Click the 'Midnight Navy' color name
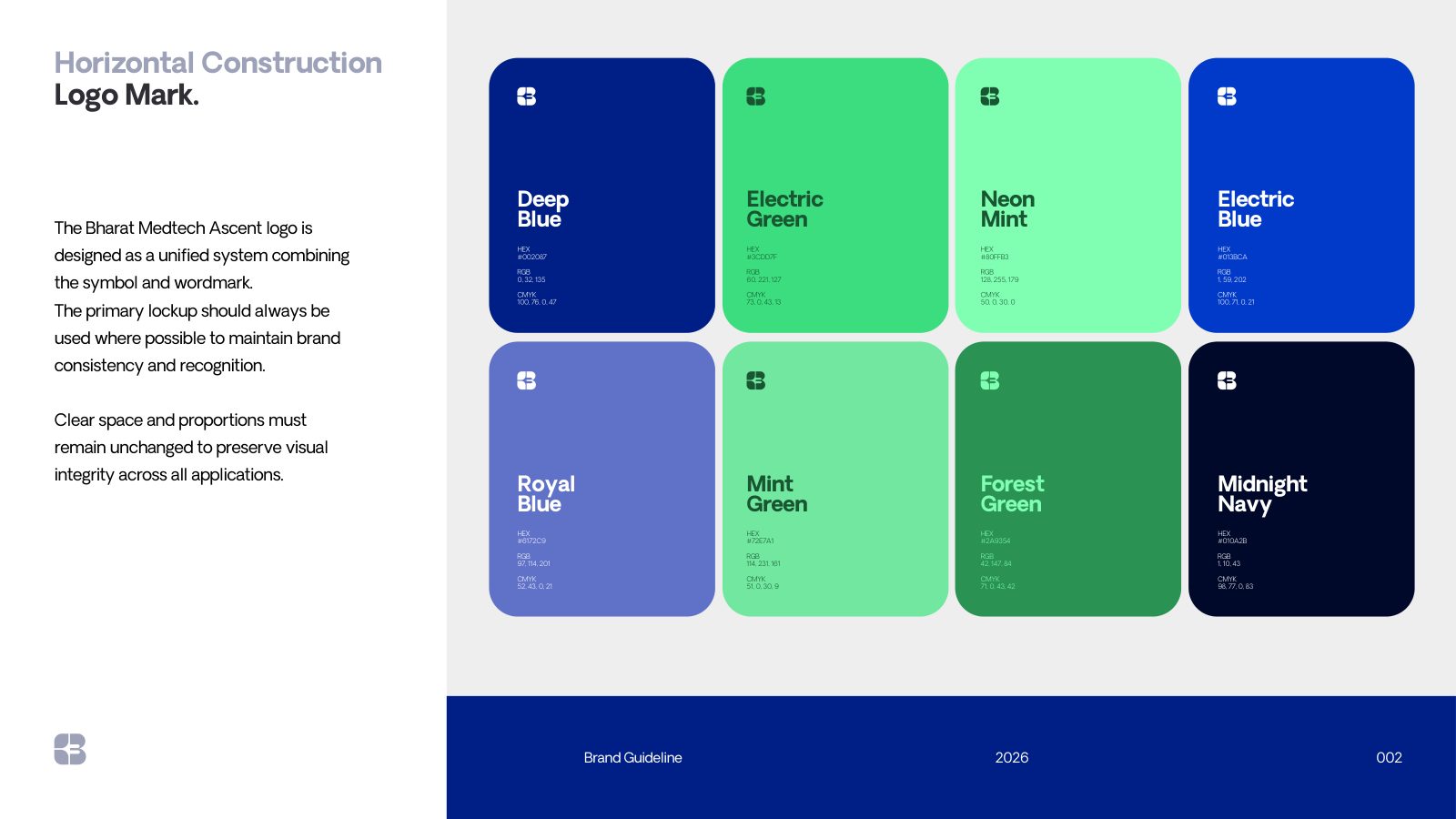The height and width of the screenshot is (819, 1456). pos(1262,495)
